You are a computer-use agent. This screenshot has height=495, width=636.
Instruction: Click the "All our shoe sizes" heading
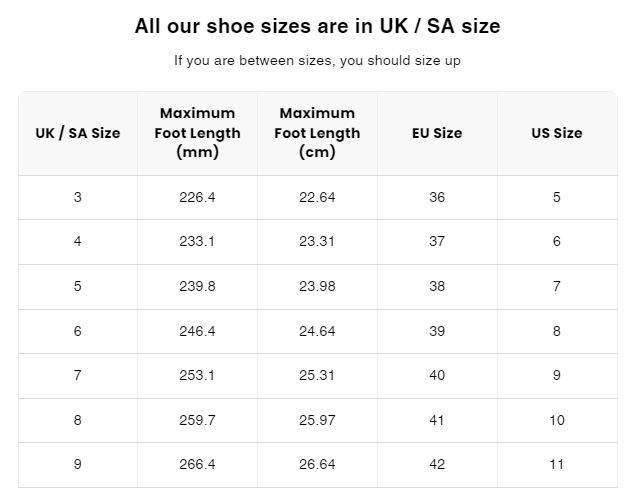317,26
